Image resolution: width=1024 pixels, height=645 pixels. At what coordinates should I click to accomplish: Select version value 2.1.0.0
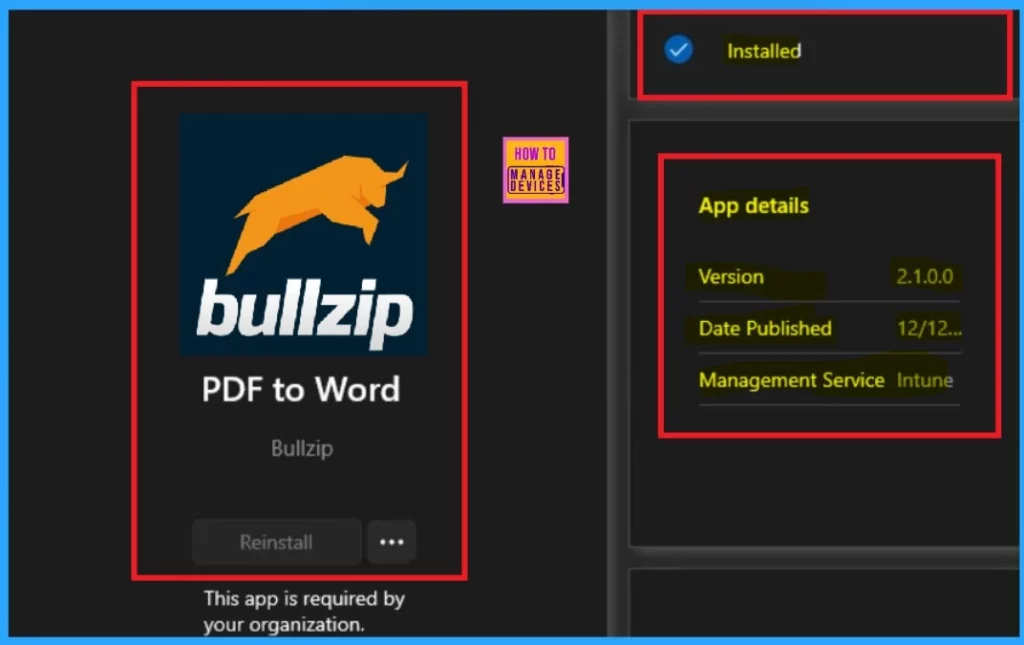coord(925,276)
